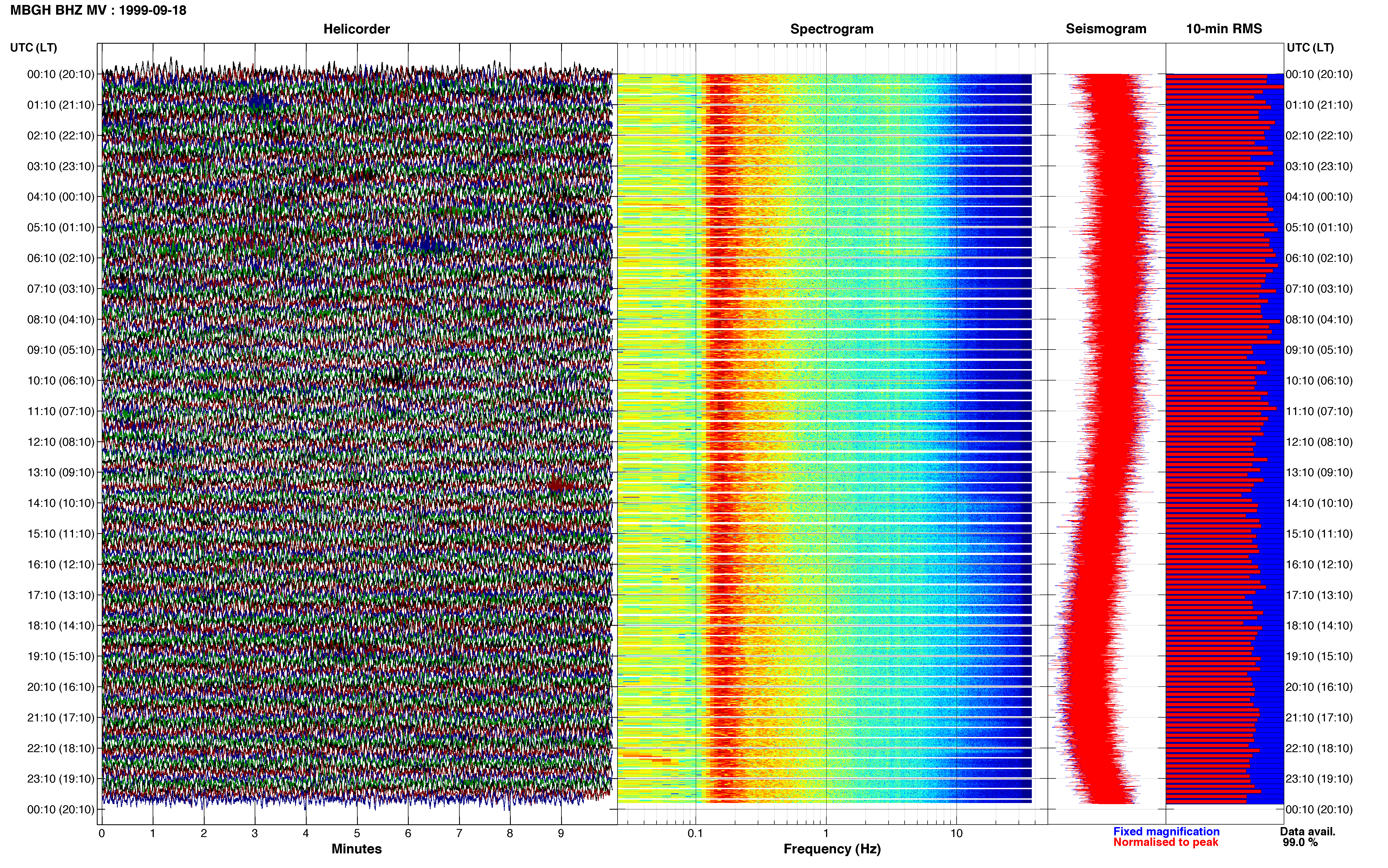Click the 10 tick on the Frequency axis
The width and height of the screenshot is (1388, 868).
coord(956,833)
